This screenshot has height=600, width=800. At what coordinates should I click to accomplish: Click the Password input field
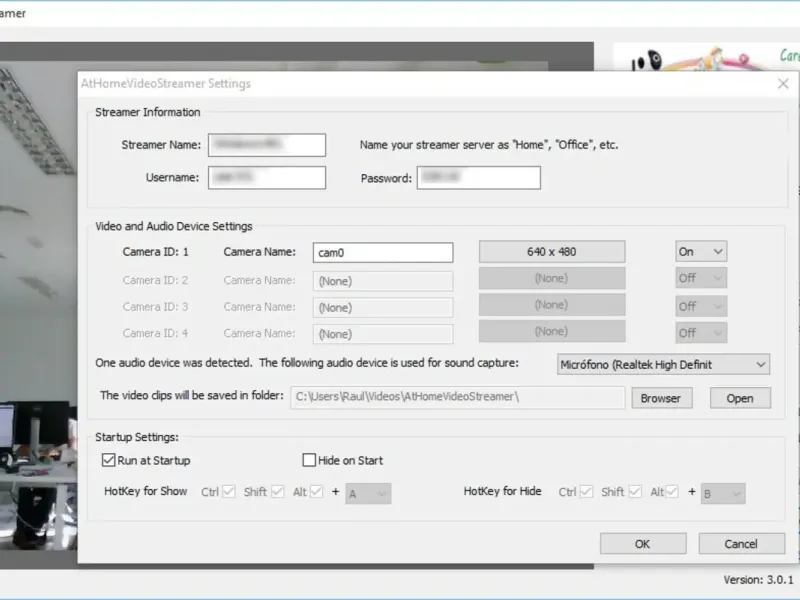479,178
